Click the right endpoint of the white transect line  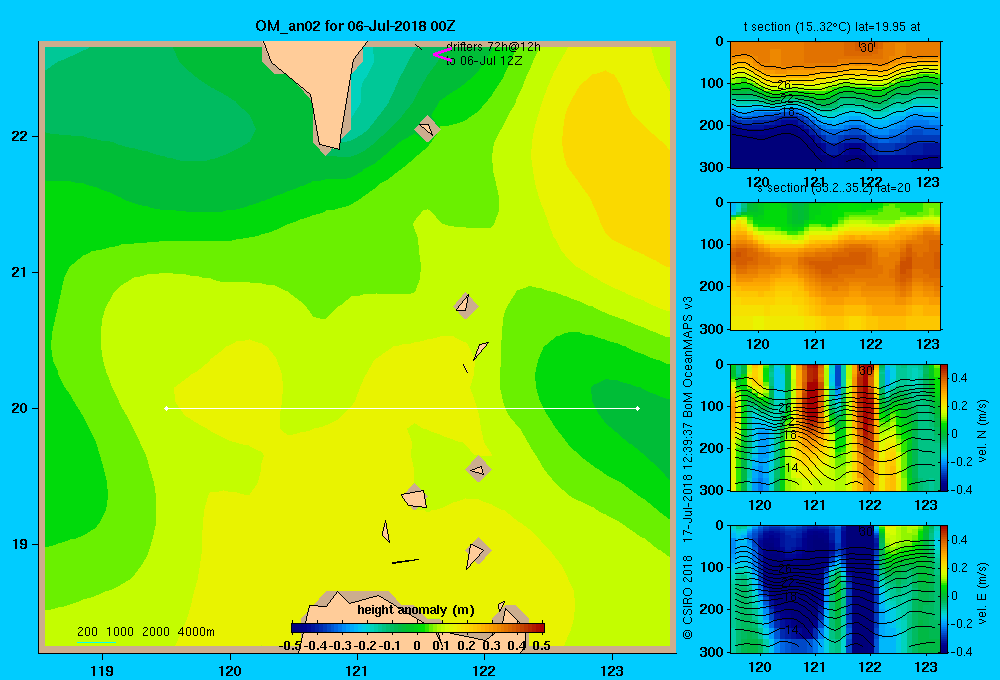coord(638,408)
